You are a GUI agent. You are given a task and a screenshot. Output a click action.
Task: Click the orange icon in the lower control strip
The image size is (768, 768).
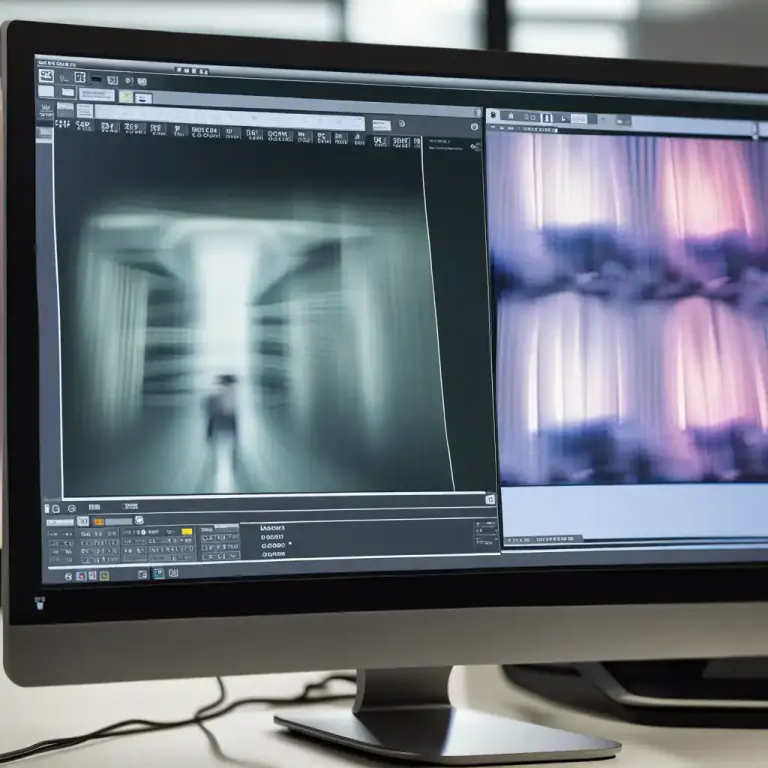click(98, 522)
